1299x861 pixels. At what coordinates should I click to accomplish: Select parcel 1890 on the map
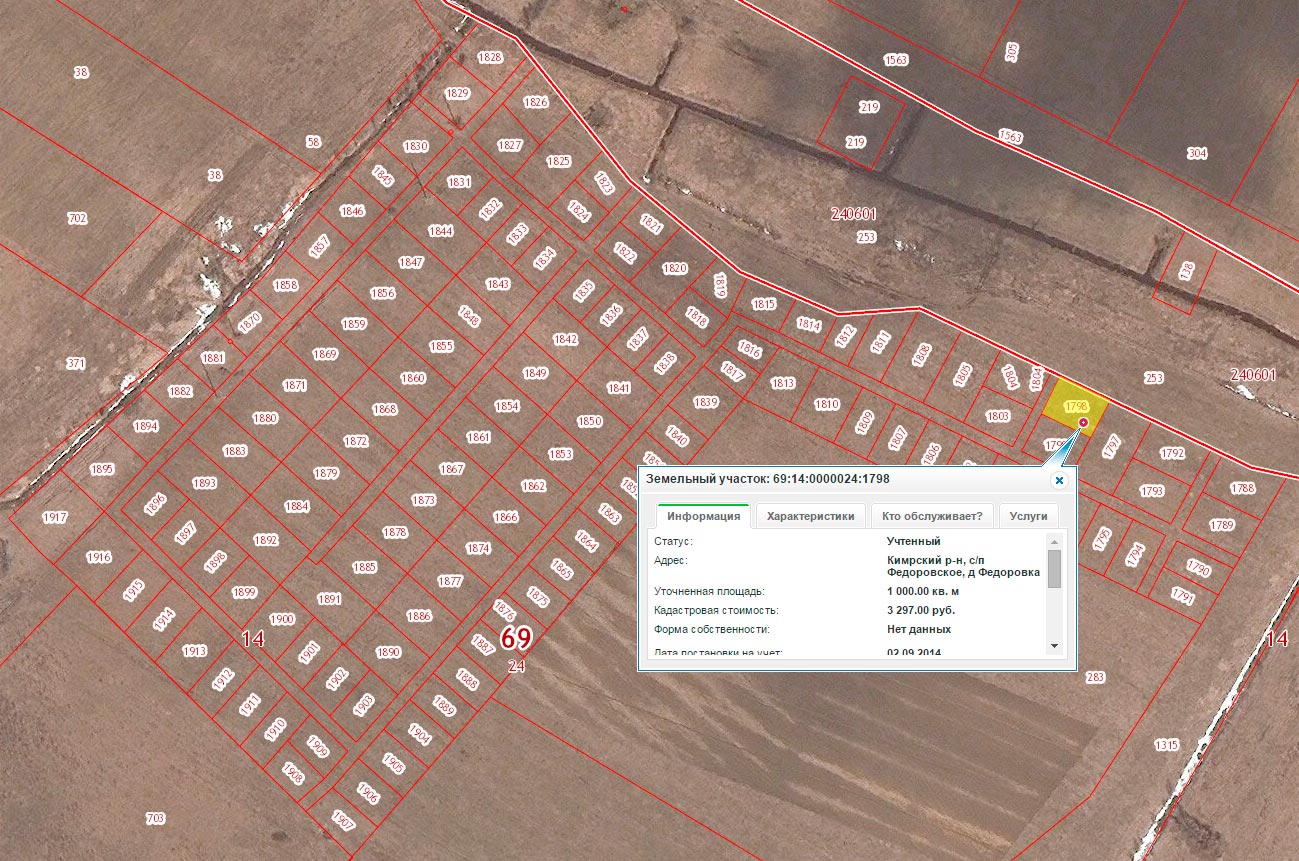click(x=388, y=652)
